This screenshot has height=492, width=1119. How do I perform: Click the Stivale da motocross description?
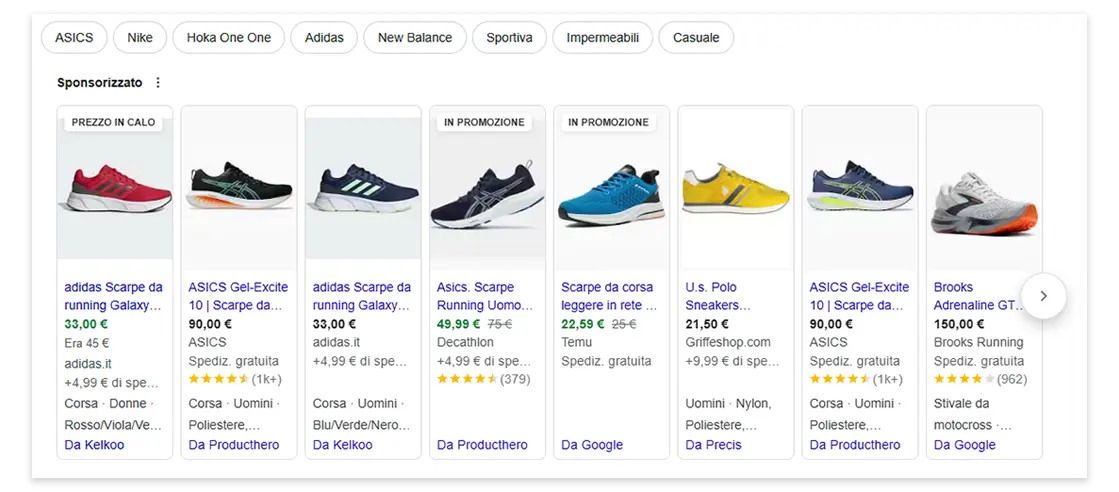[x=973, y=414]
